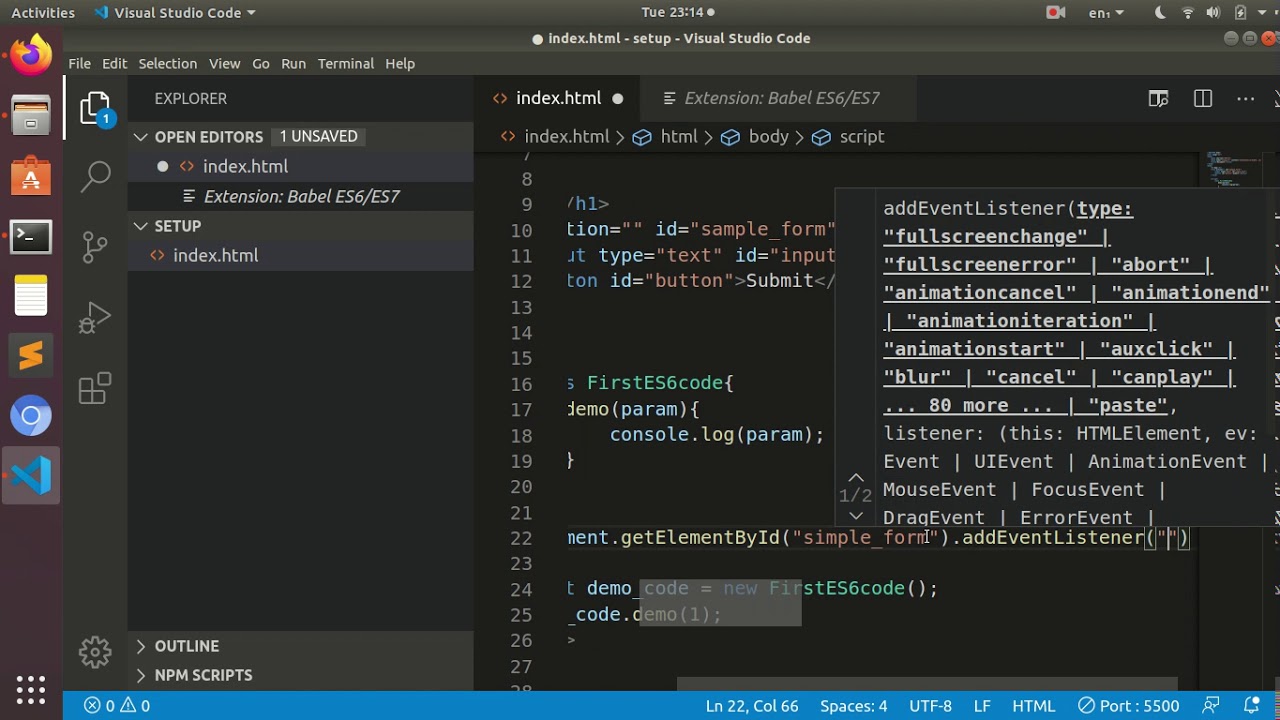Change end of line sequence LF

(982, 706)
